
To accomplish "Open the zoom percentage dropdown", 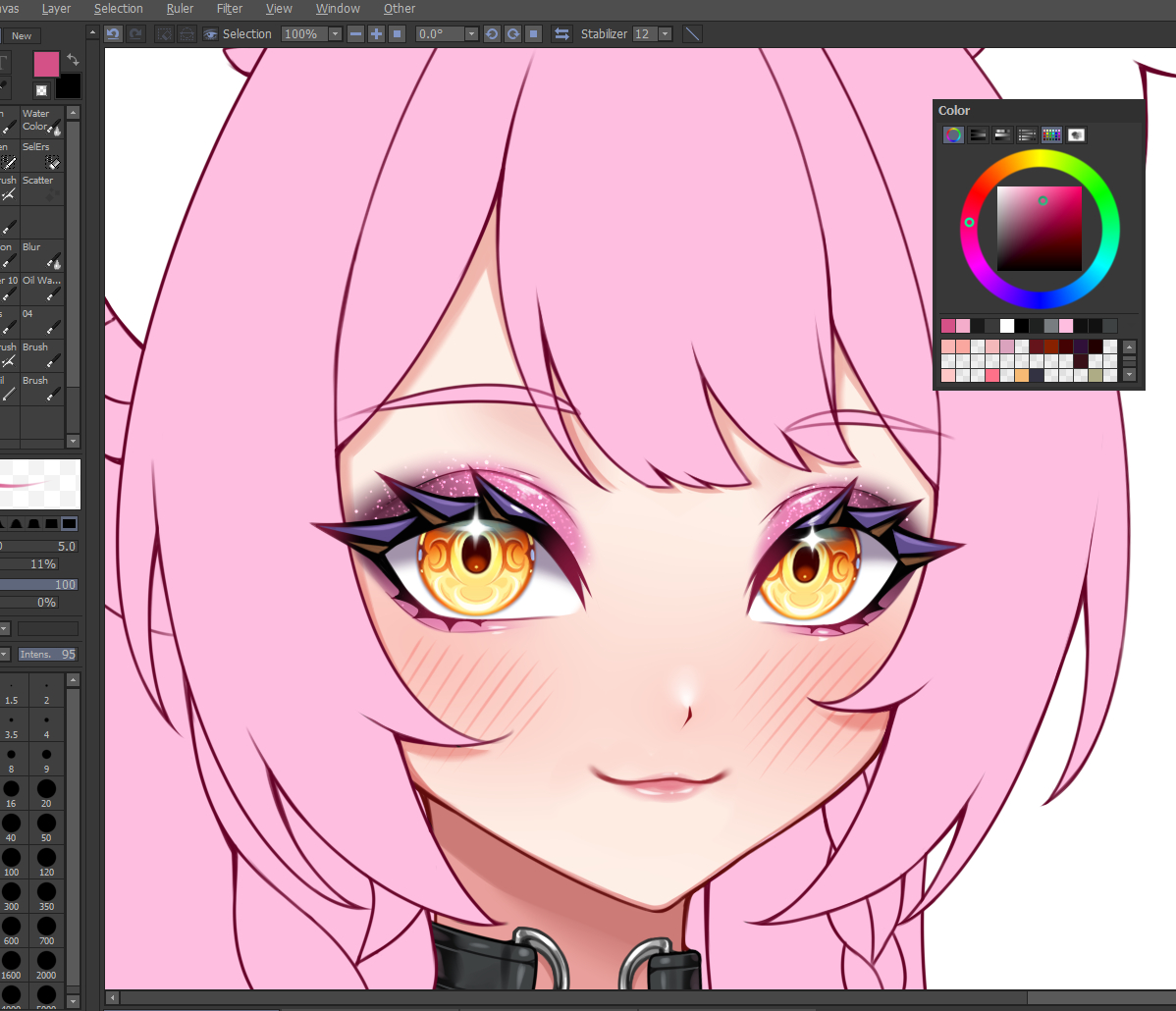I will click(x=335, y=34).
